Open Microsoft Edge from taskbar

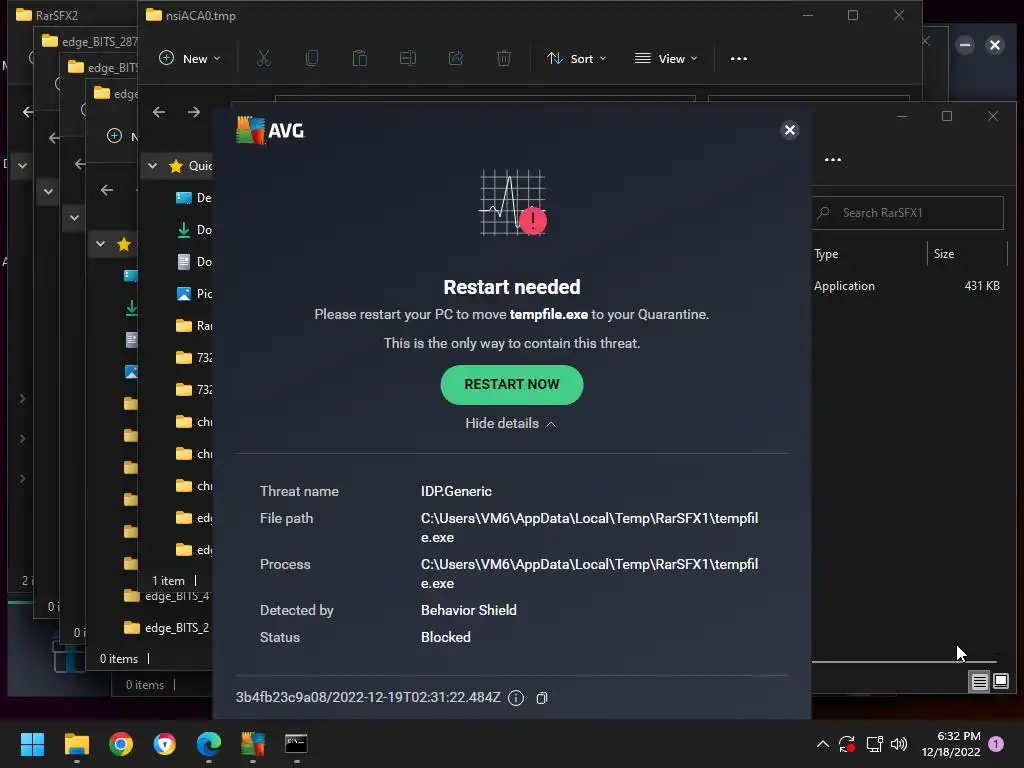coord(209,744)
